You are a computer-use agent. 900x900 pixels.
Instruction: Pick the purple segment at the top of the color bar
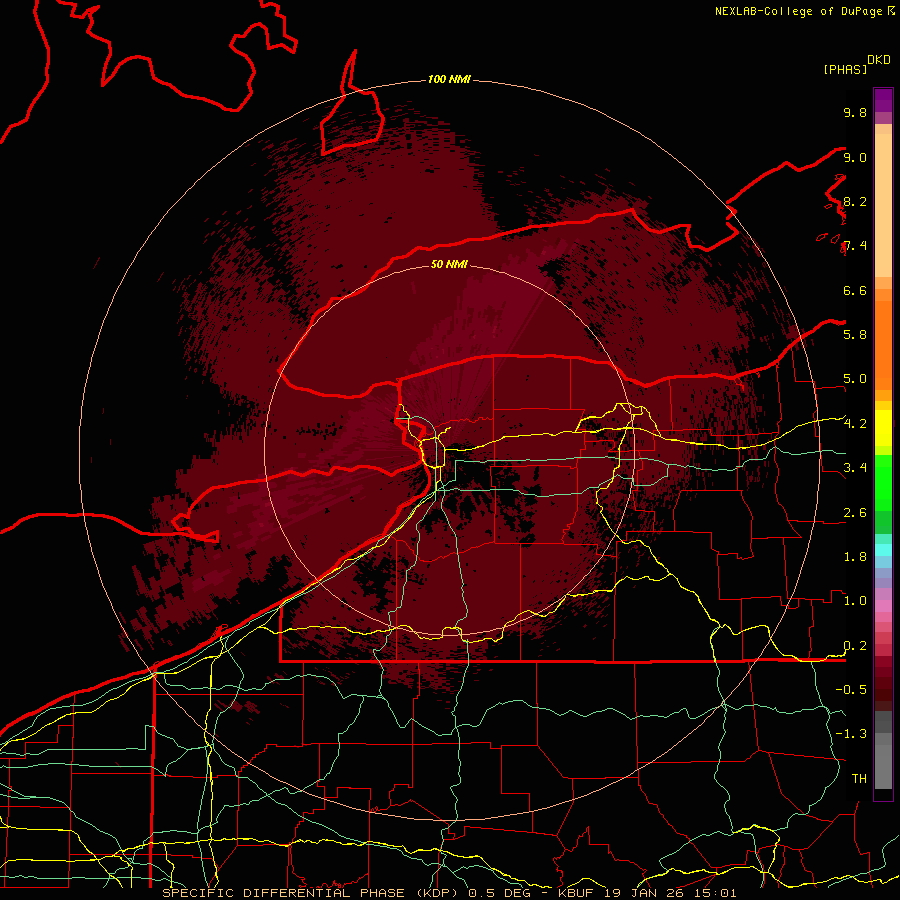(x=883, y=100)
